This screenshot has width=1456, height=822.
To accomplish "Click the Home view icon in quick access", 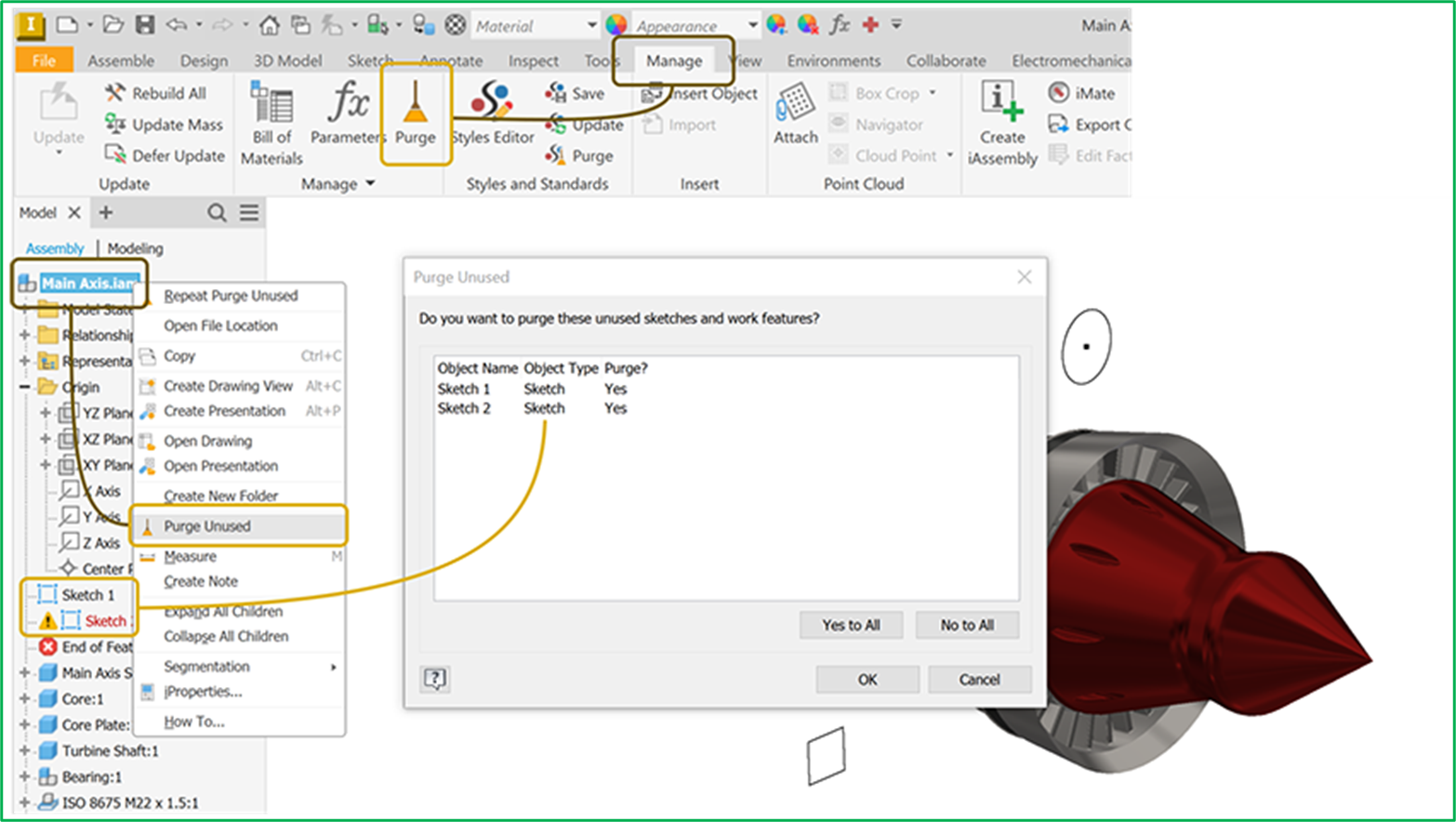I will [x=270, y=25].
